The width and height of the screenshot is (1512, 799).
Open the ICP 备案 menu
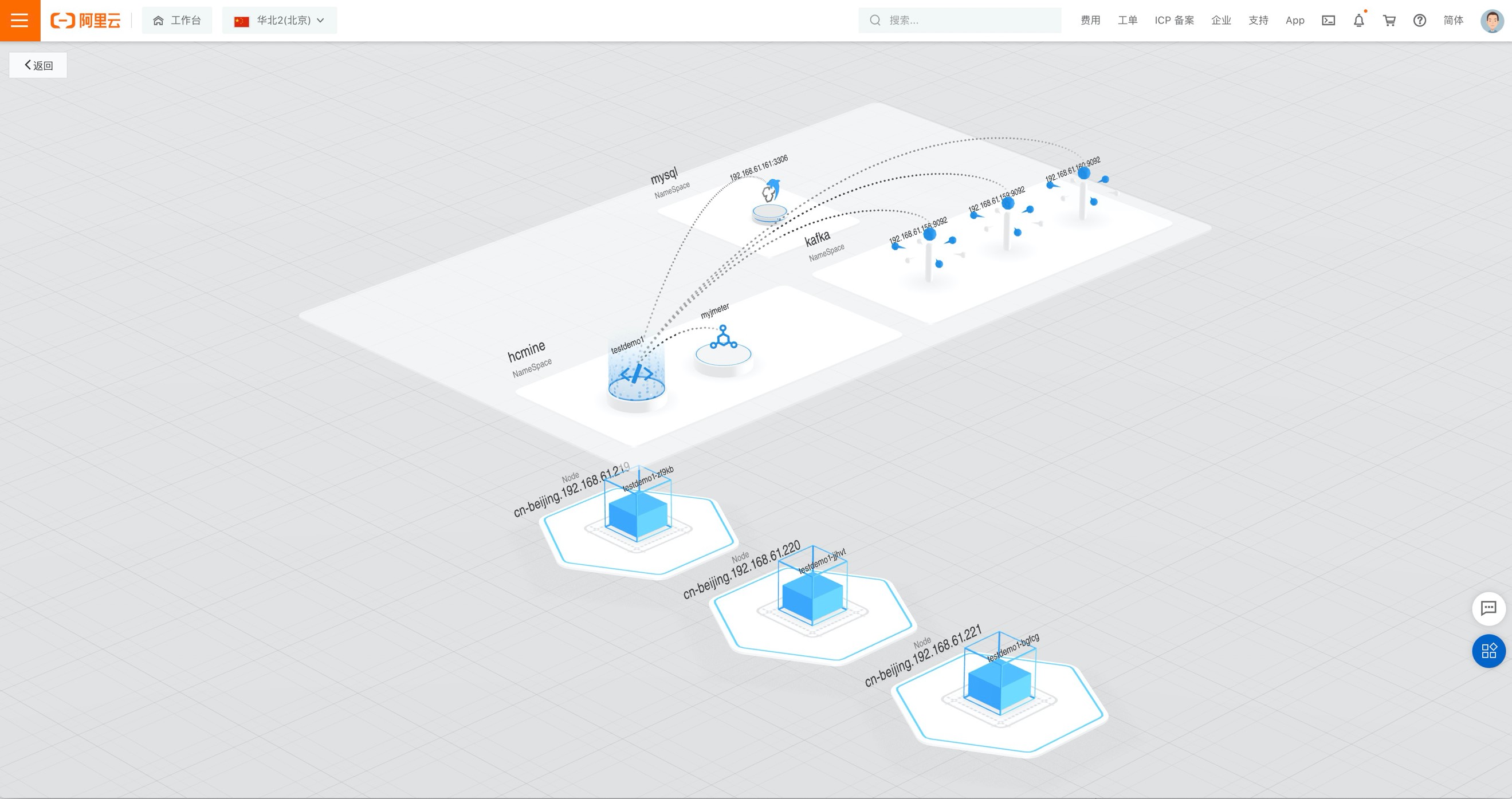pyautogui.click(x=1174, y=21)
